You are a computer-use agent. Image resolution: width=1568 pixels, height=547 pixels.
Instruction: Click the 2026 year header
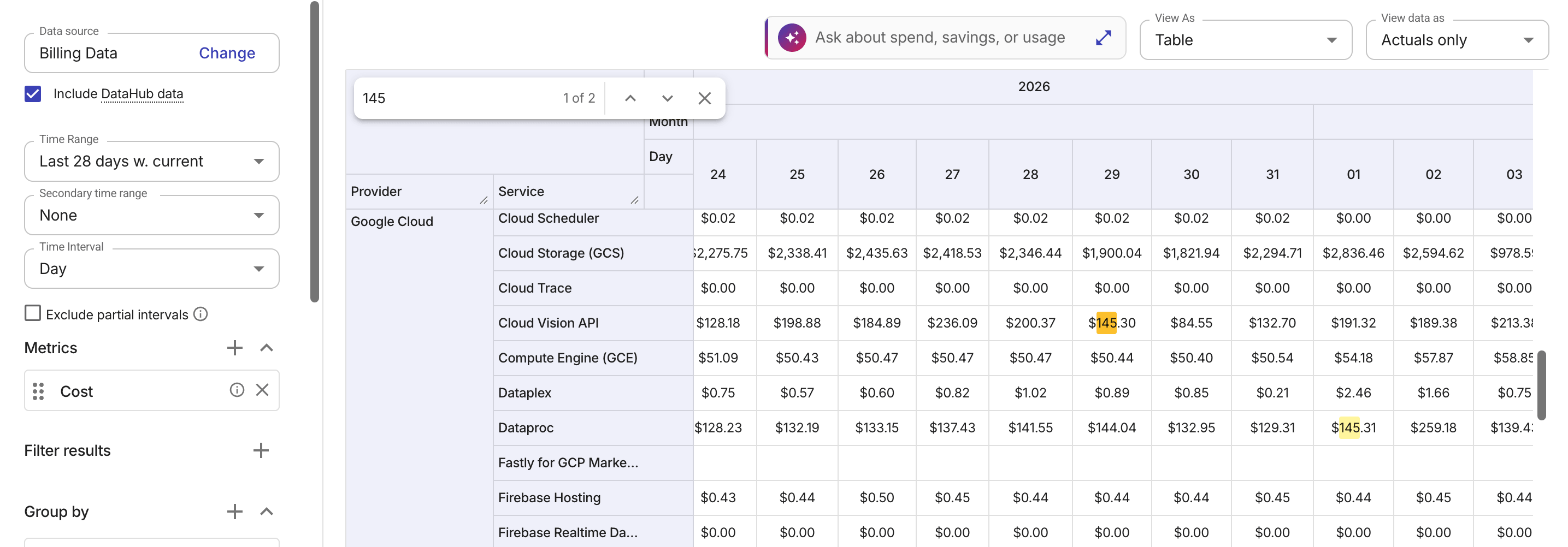(1033, 86)
